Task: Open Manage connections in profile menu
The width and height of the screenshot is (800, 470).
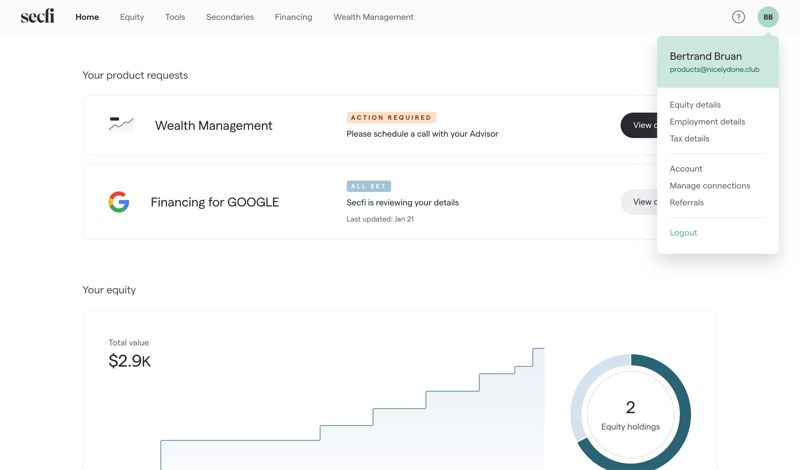Action: [x=710, y=185]
